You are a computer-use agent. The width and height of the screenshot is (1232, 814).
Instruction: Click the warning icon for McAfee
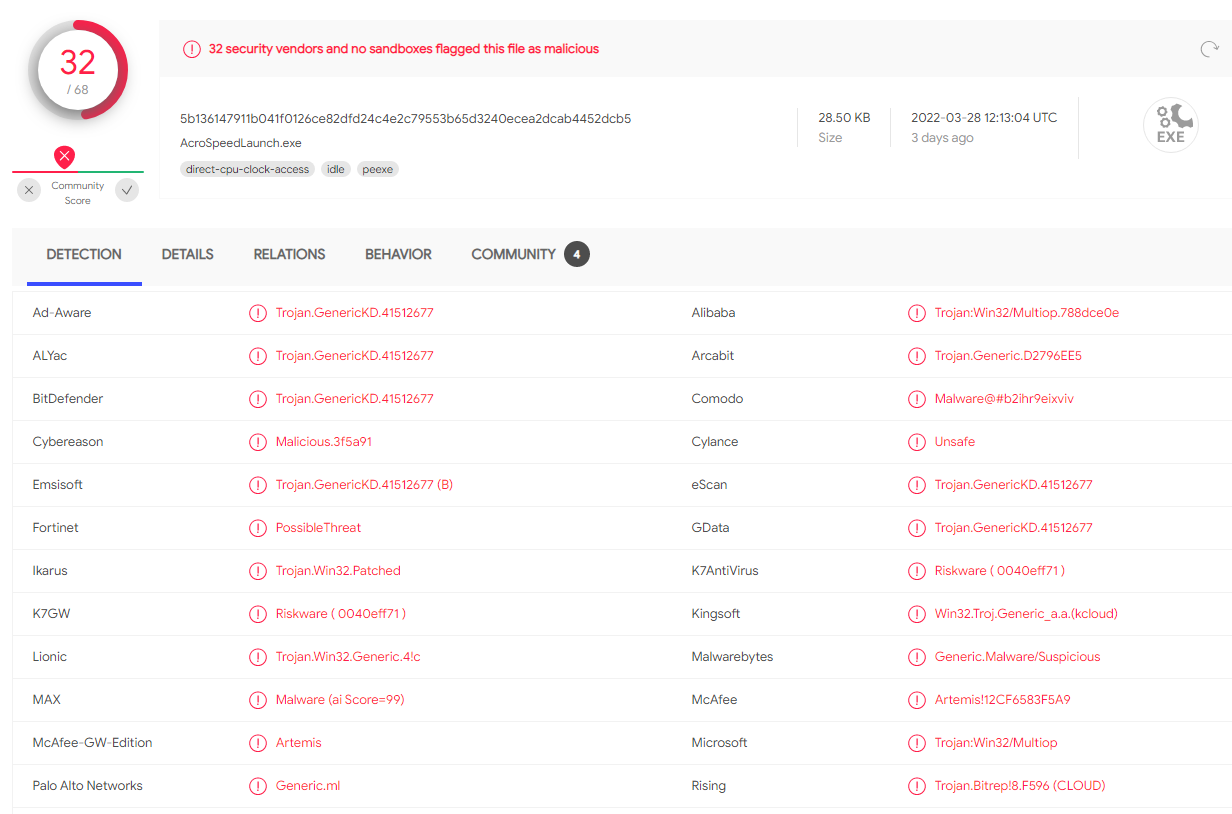[917, 700]
